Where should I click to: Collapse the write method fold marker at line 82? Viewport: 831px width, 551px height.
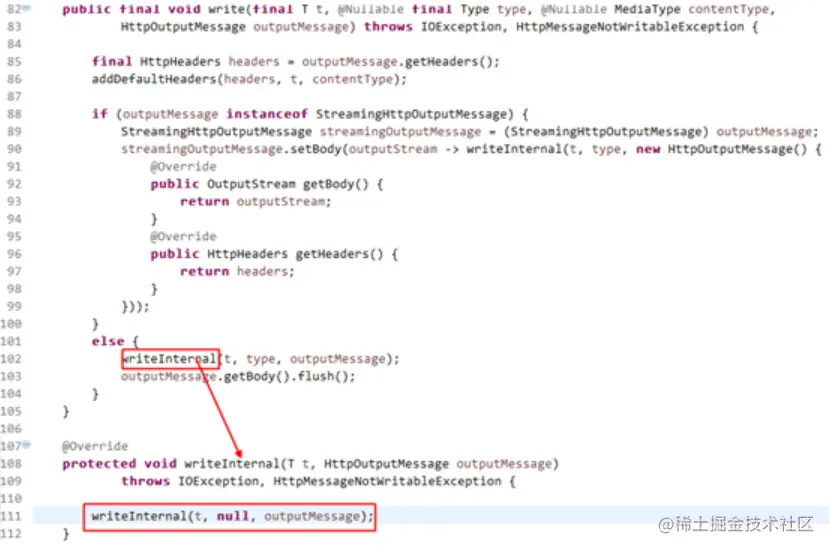26,8
